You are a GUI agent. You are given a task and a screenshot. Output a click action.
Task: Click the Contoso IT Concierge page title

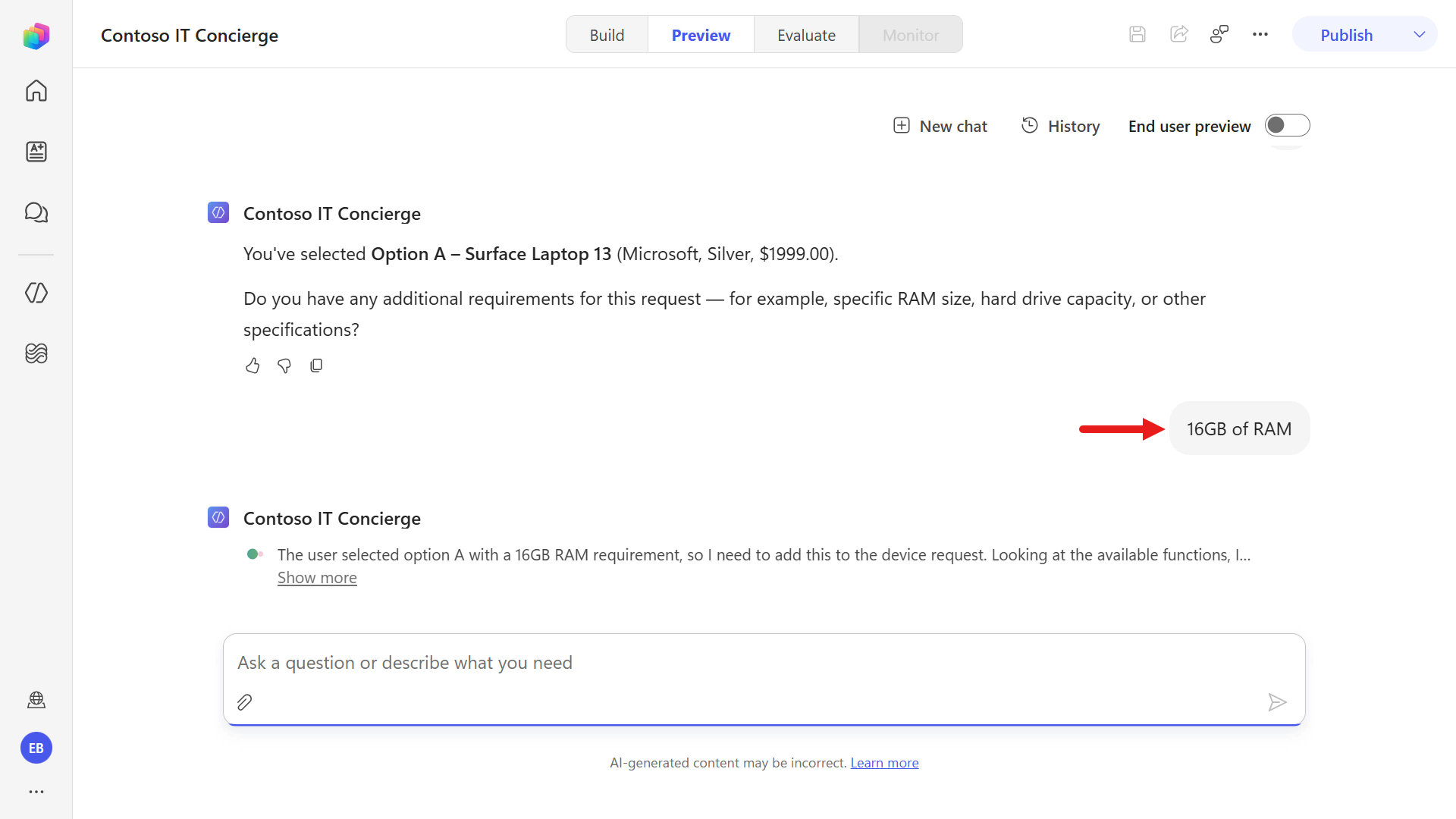click(x=190, y=36)
